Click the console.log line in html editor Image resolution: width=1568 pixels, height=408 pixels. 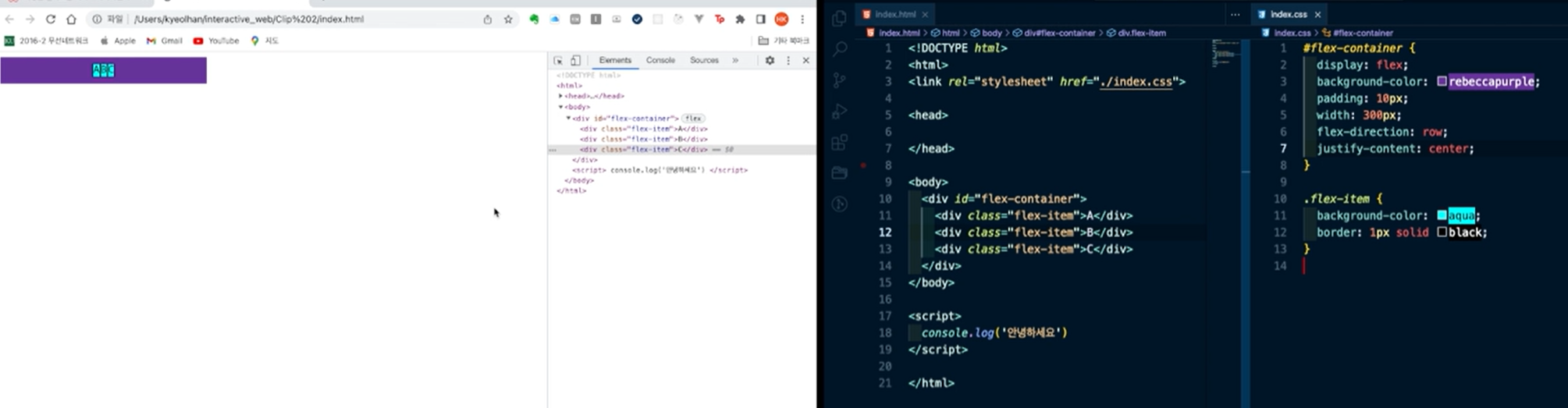994,332
